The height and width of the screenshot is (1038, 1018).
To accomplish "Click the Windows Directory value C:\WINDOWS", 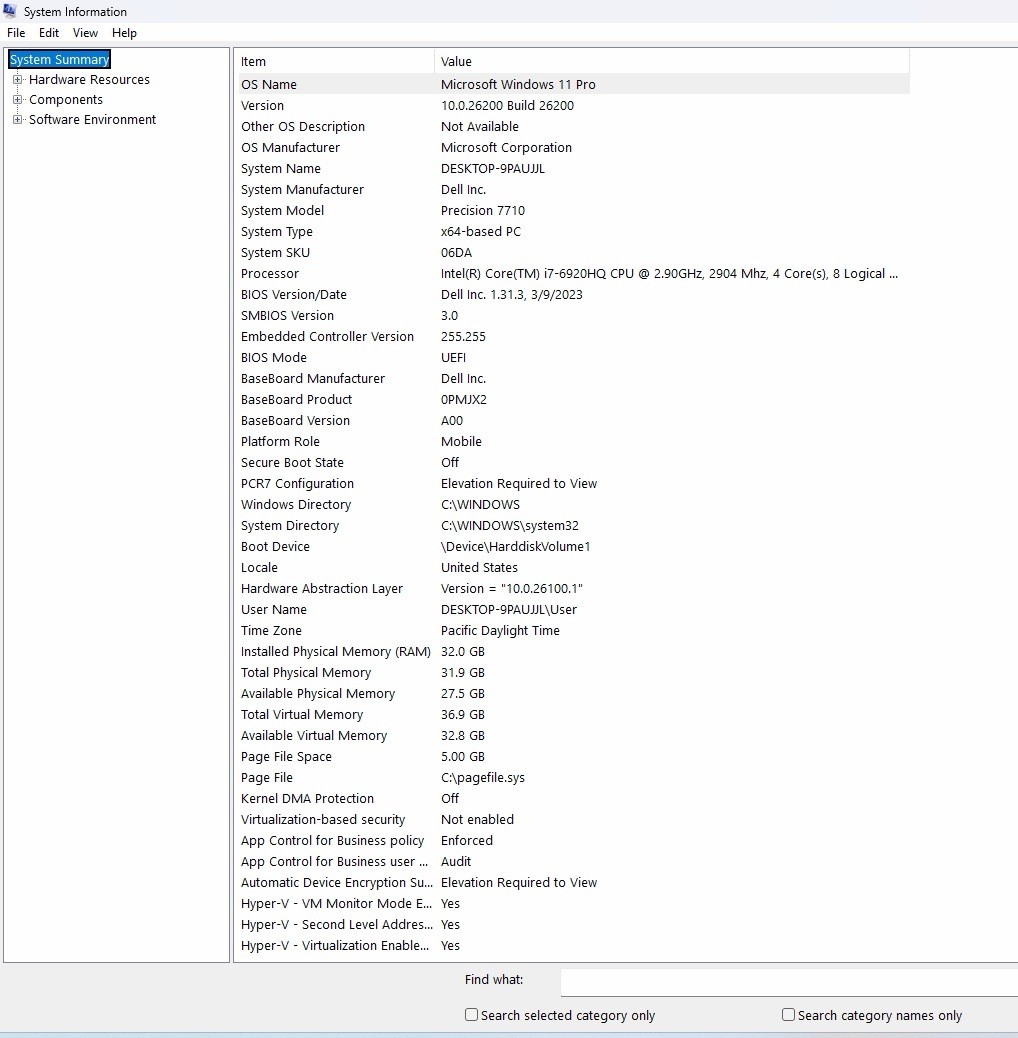I will tap(481, 504).
